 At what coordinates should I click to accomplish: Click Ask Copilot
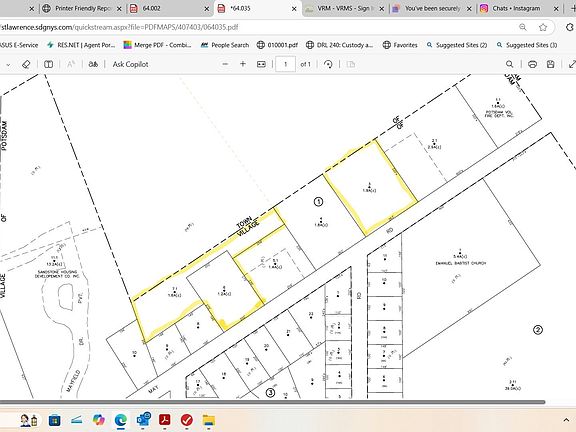130,64
